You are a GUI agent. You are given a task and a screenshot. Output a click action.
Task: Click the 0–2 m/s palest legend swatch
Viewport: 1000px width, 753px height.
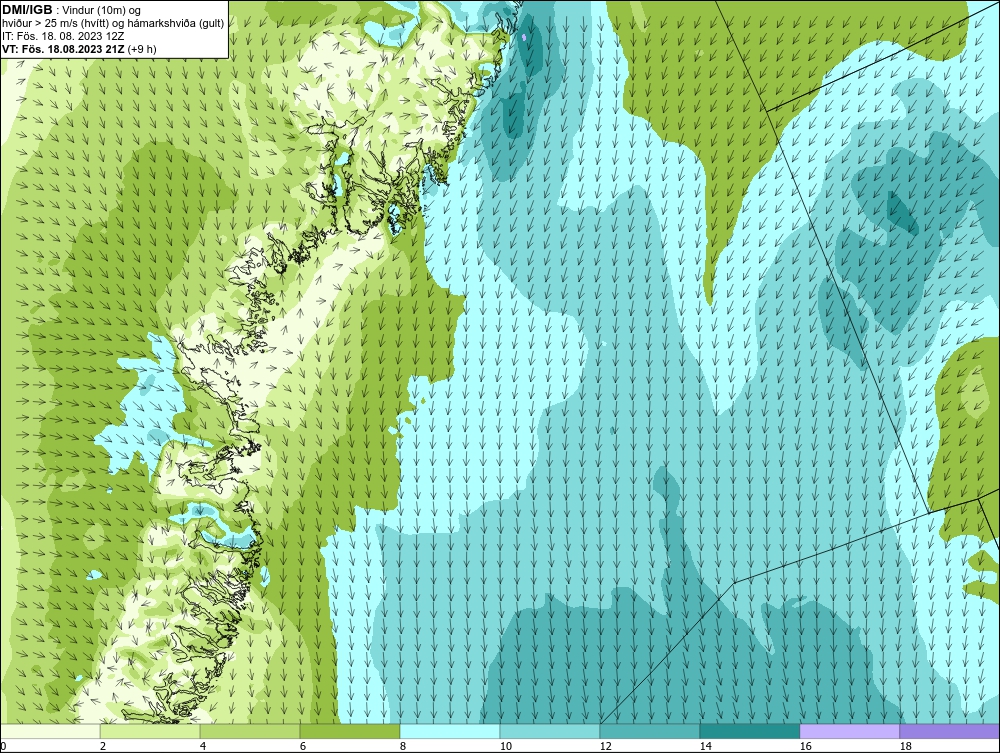point(50,731)
